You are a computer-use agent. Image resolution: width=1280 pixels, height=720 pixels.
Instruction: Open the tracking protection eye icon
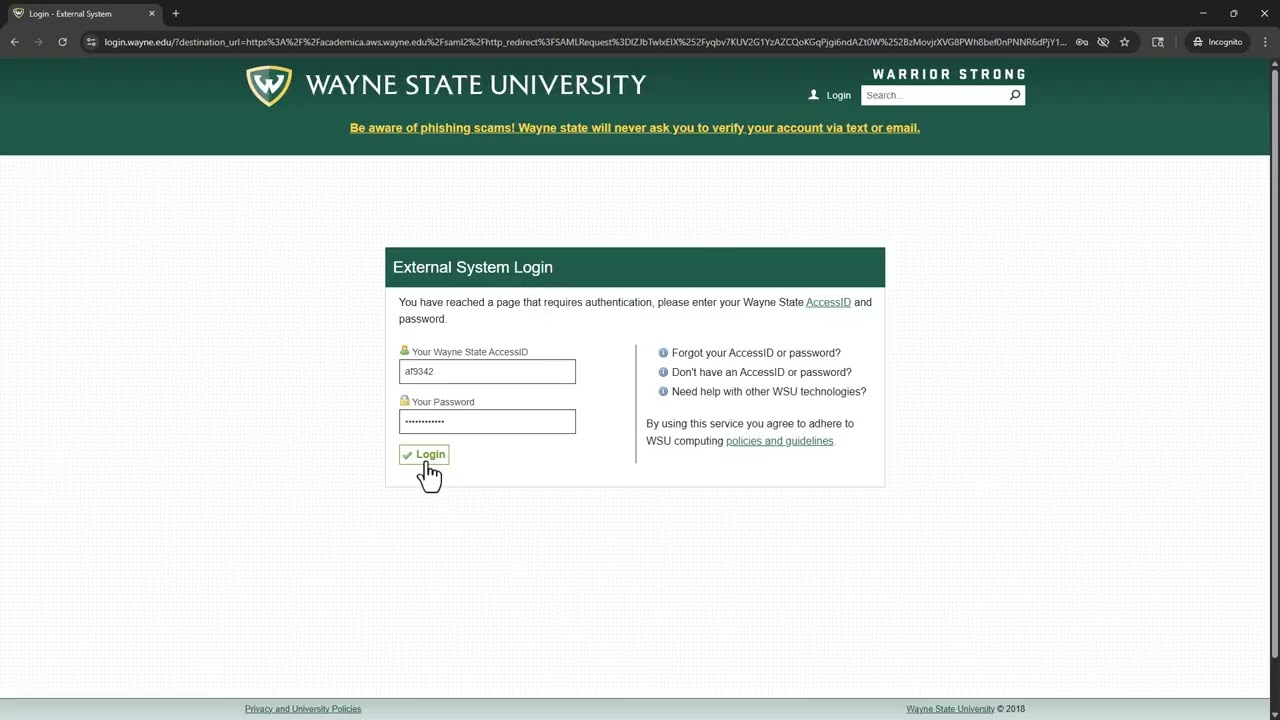1103,42
